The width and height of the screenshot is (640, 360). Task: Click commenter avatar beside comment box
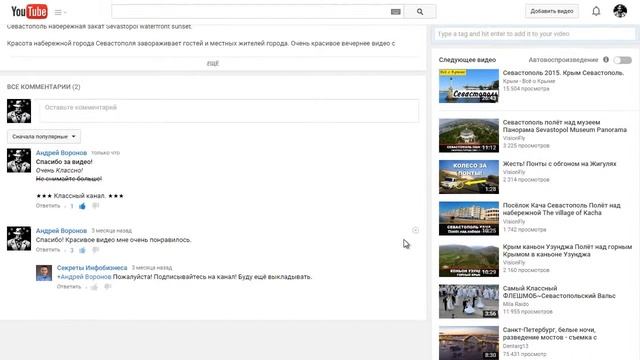click(19, 111)
